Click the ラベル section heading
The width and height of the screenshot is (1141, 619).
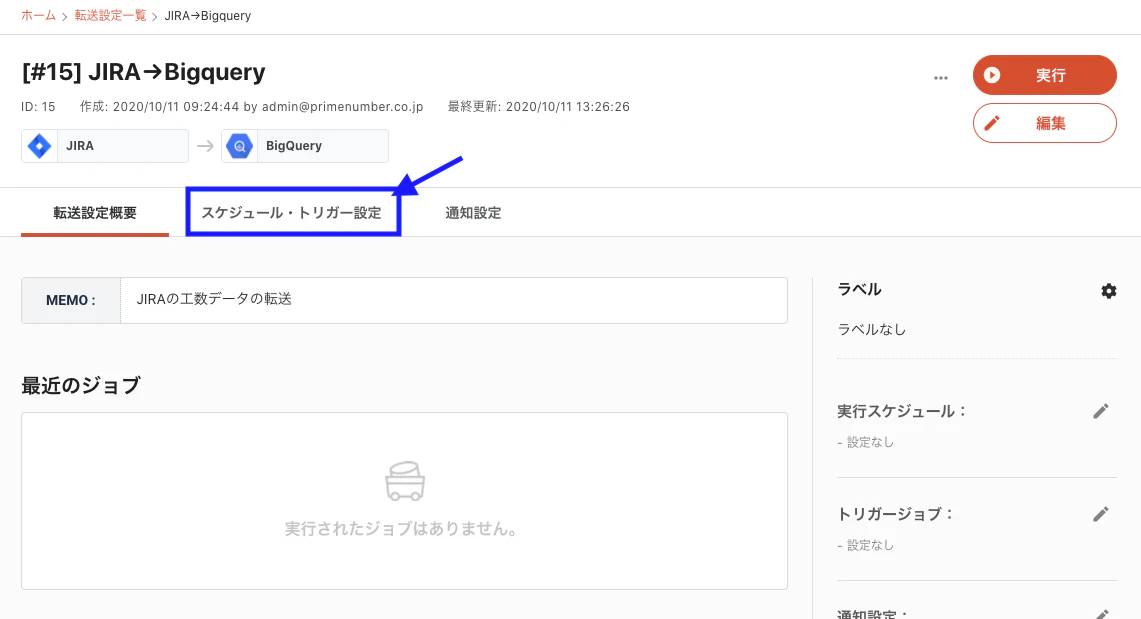pos(859,289)
